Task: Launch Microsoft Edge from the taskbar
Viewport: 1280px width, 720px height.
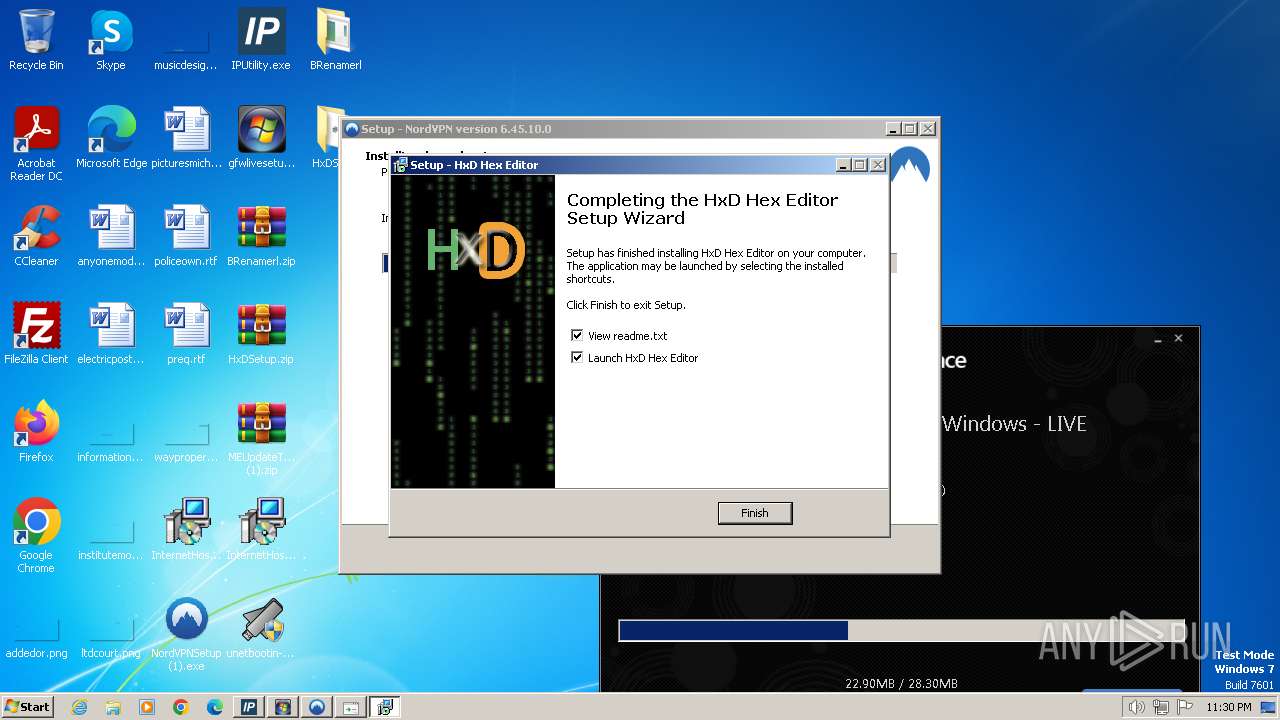Action: [215, 707]
